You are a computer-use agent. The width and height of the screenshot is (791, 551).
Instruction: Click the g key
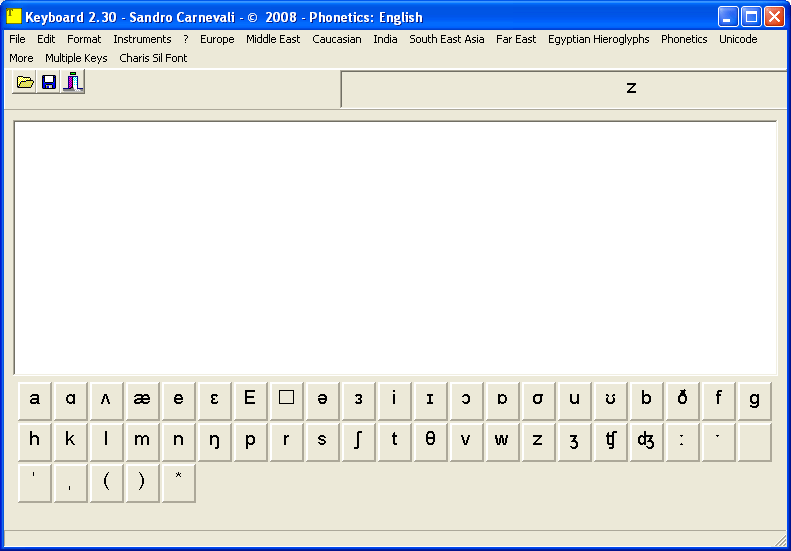tap(754, 401)
